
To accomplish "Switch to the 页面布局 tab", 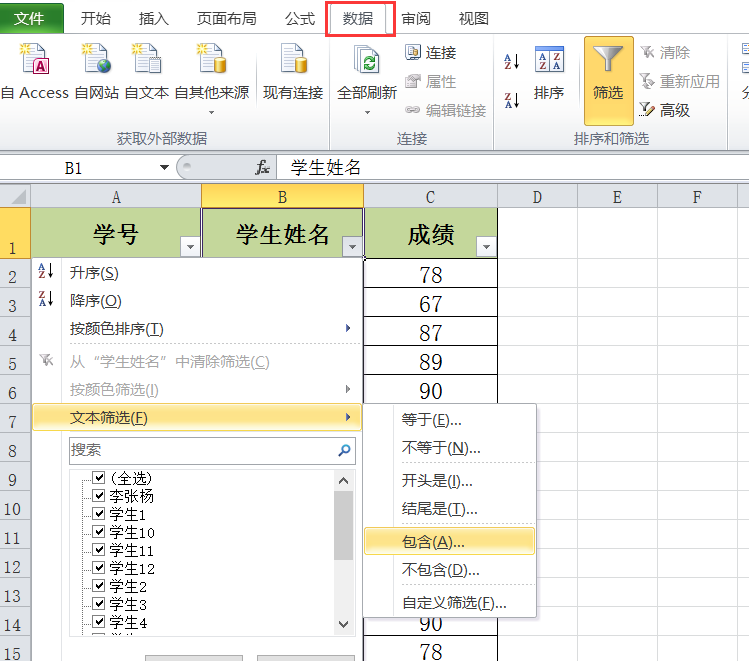I will pos(227,19).
